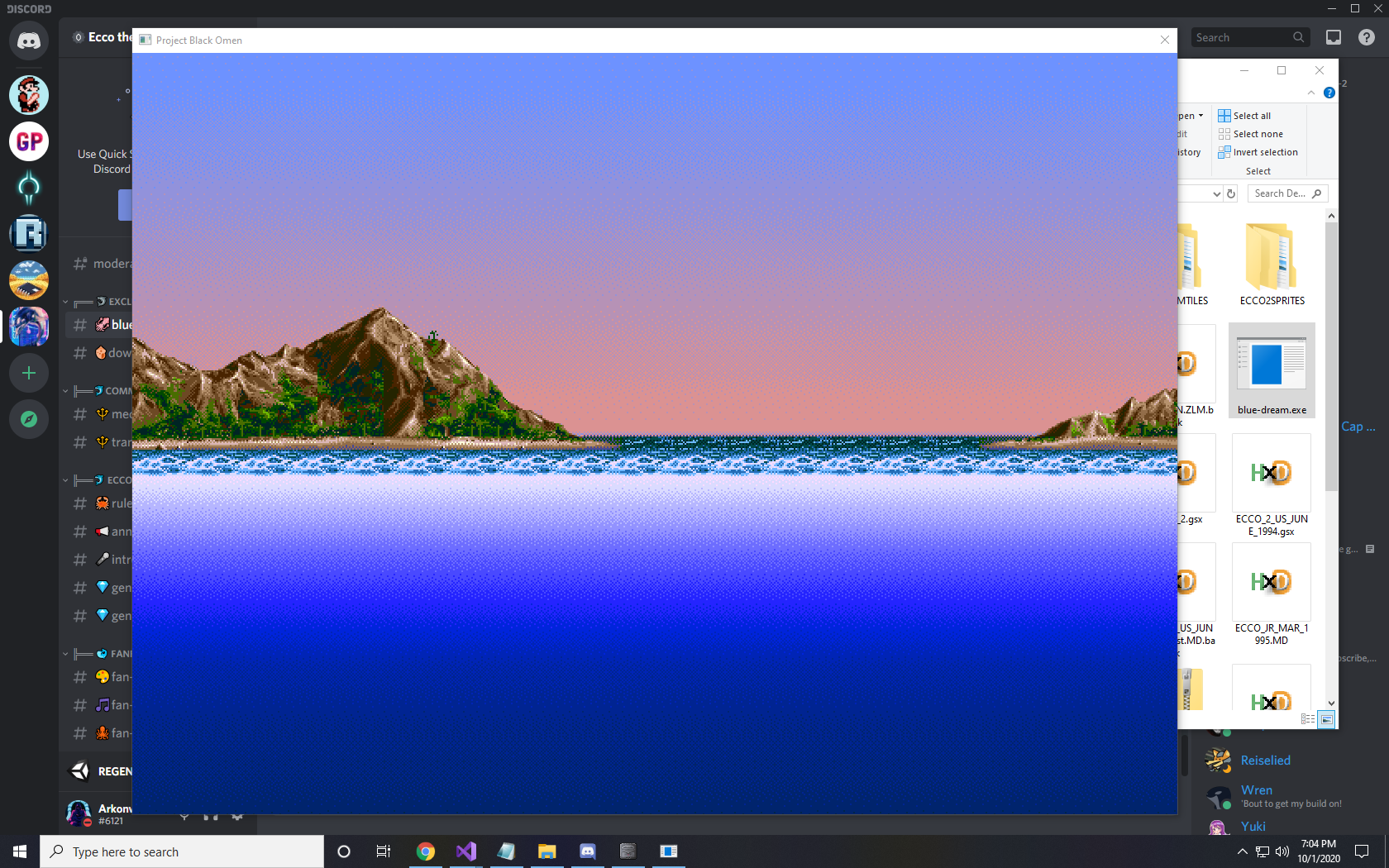Open the address bar history dropdown
Screen dimensions: 1389x868
[1217, 193]
